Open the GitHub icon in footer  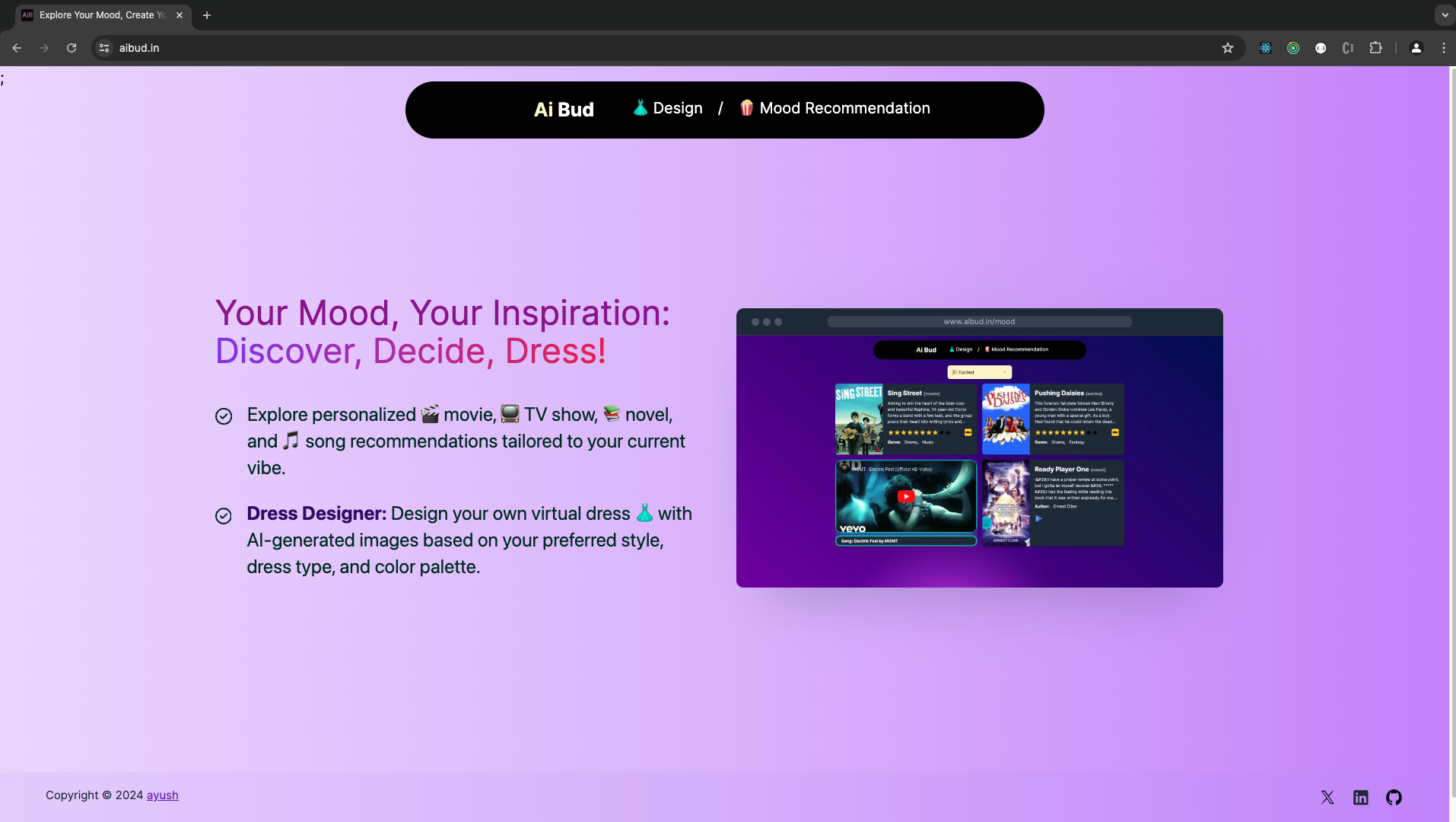tap(1394, 797)
